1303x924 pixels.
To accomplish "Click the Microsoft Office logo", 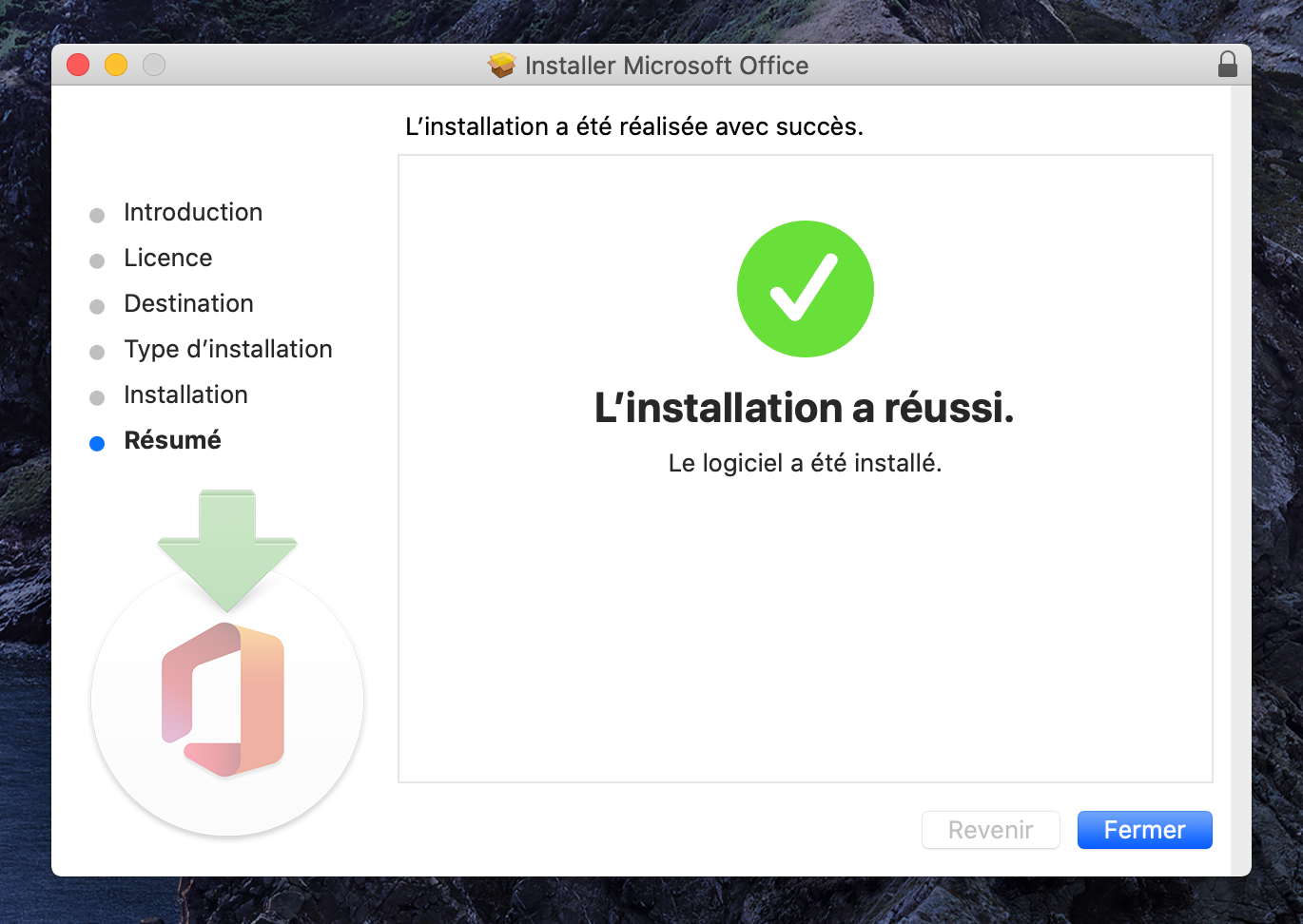I will click(x=225, y=699).
